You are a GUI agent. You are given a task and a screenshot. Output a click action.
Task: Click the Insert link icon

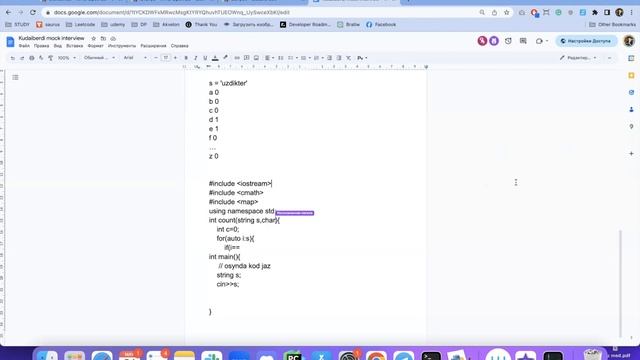(237, 58)
